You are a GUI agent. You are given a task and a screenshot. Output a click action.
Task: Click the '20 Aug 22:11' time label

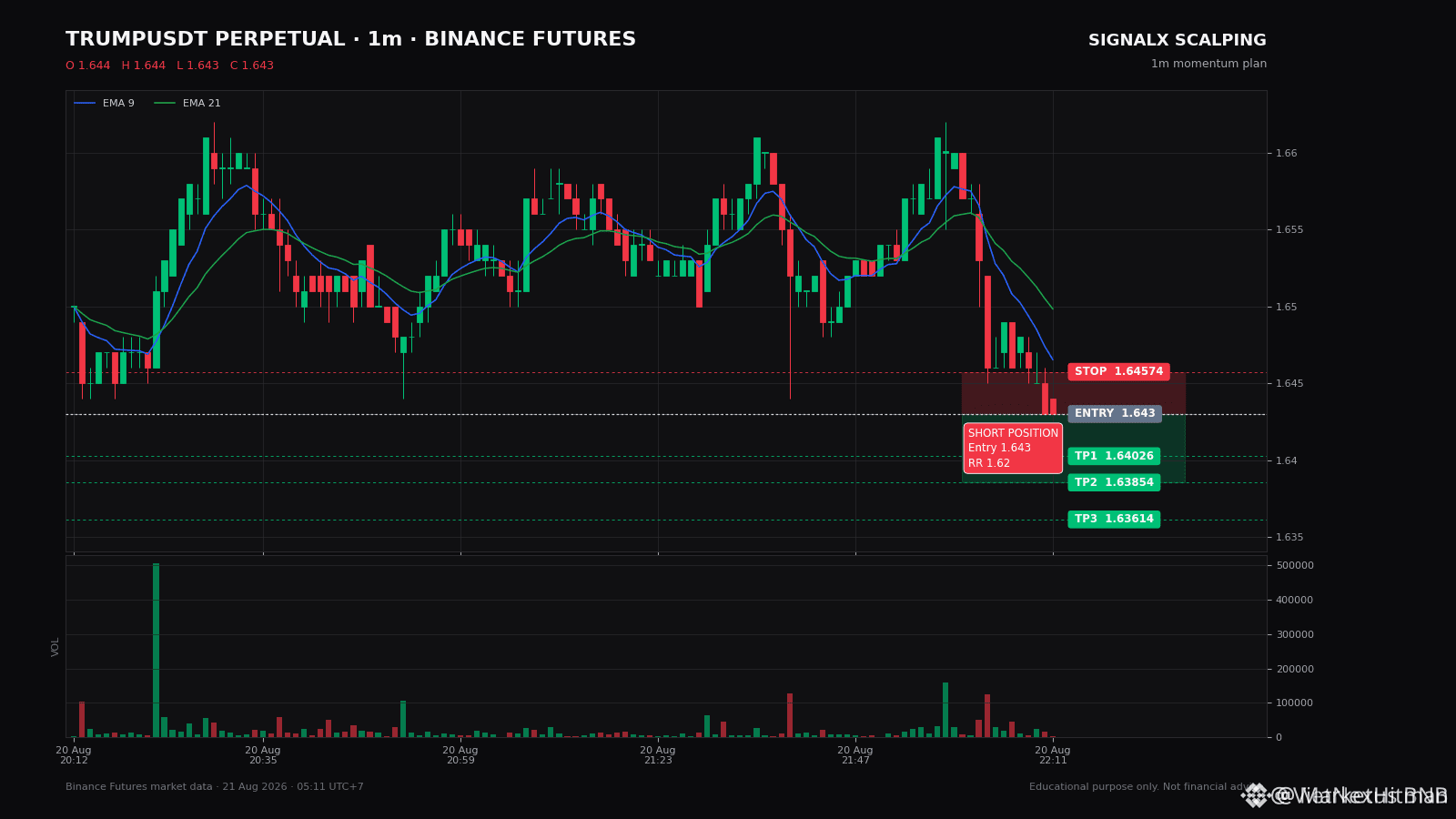coord(1053,755)
